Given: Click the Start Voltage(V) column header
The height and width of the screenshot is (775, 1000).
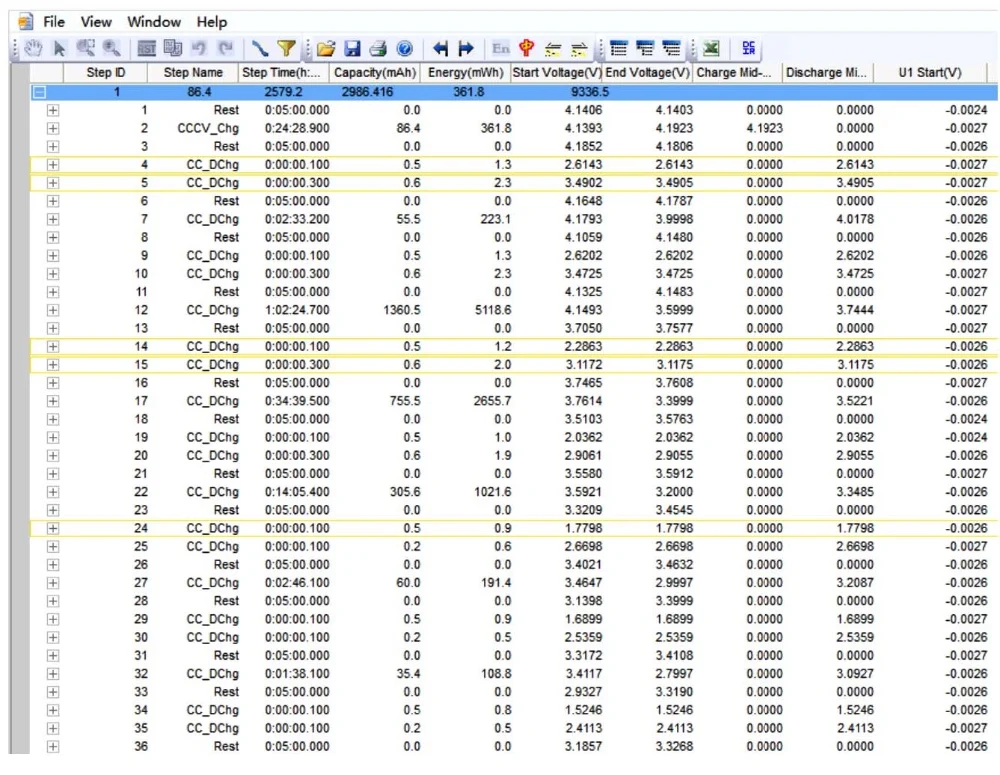Looking at the screenshot, I should pos(557,73).
